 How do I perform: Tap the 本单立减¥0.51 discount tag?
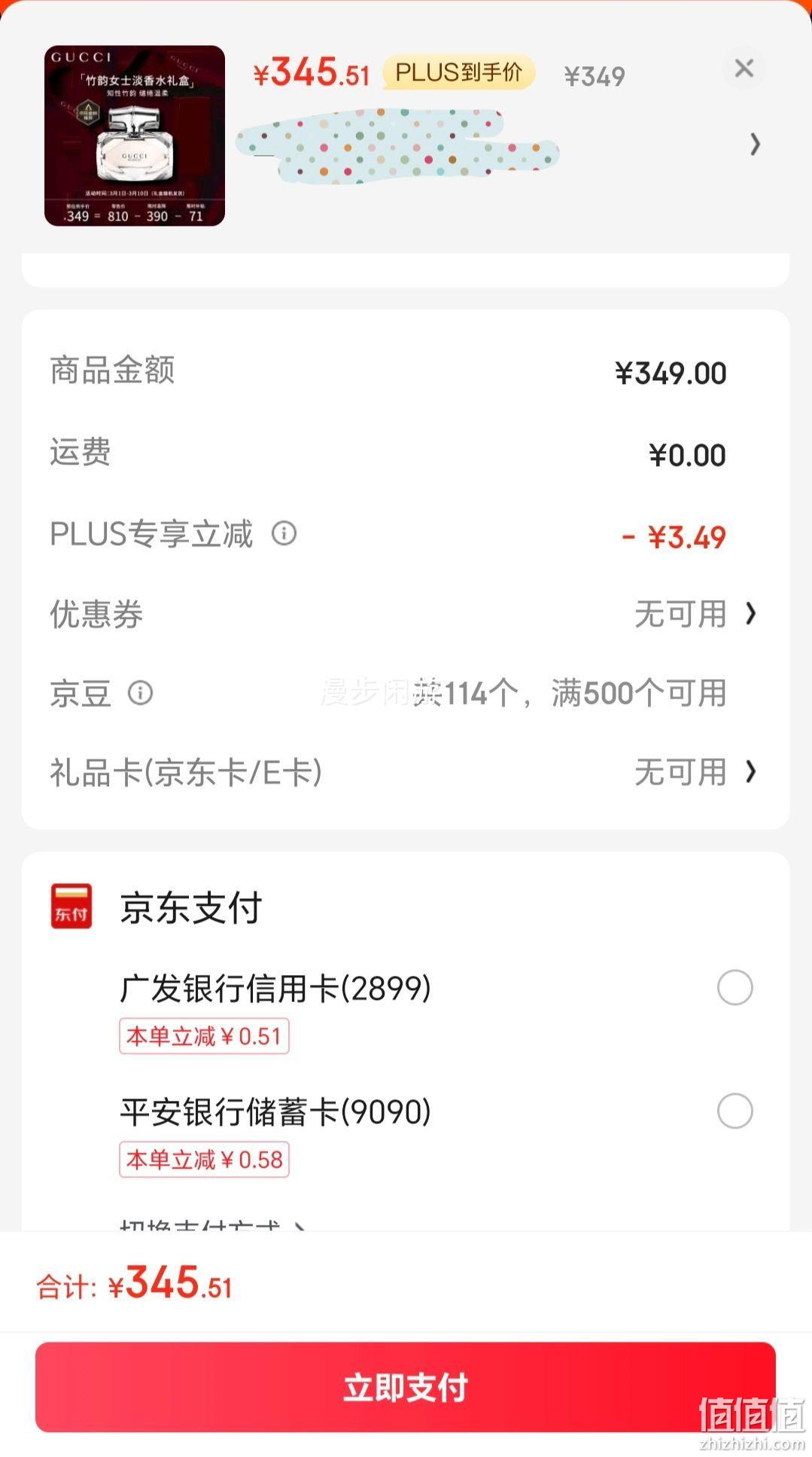[x=204, y=1036]
